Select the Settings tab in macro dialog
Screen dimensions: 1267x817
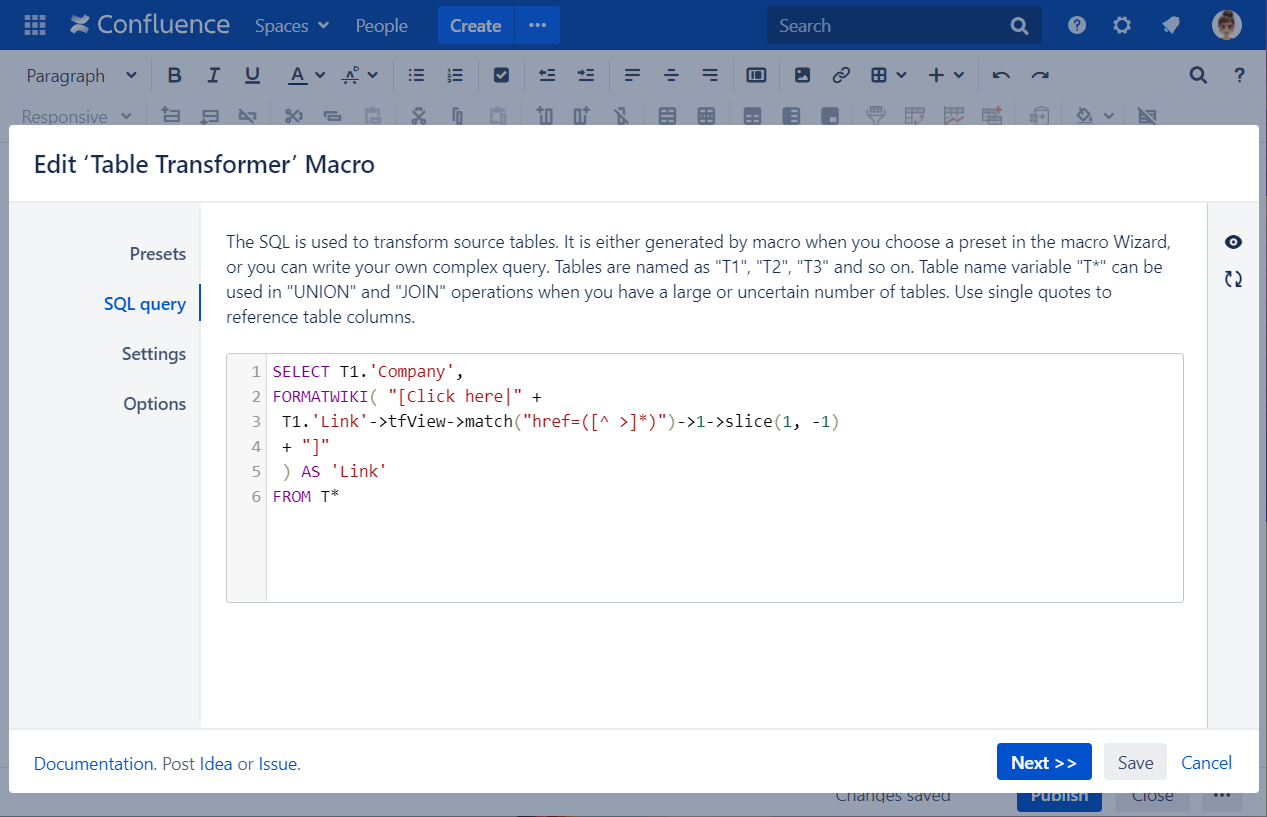pyautogui.click(x=154, y=354)
